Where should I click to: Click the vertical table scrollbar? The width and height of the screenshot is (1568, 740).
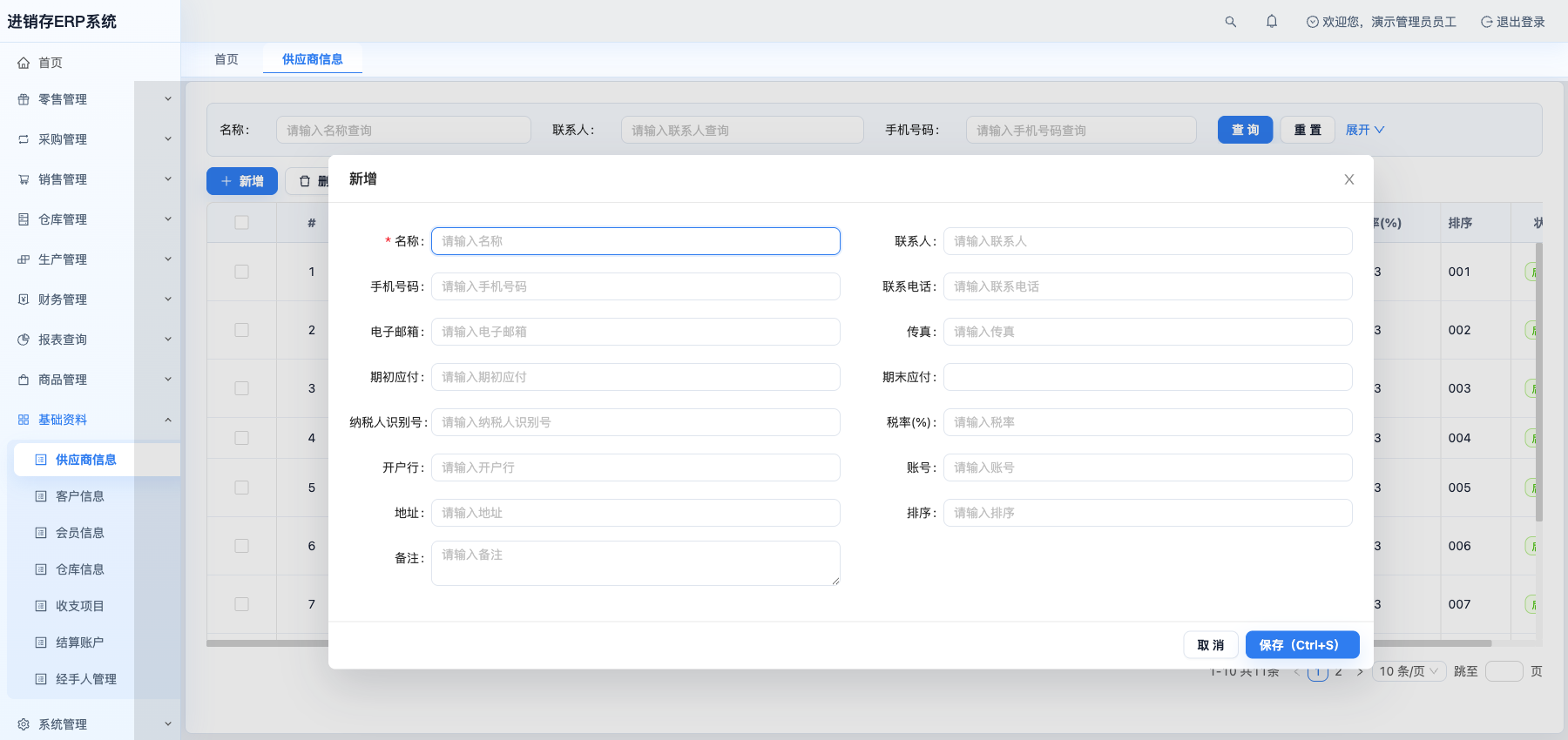(x=1538, y=381)
